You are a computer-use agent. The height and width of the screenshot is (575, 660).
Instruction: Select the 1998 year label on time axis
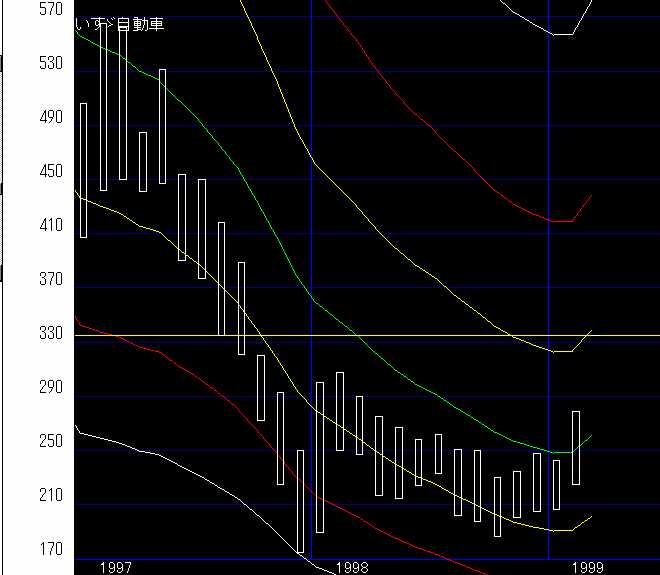(x=352, y=567)
